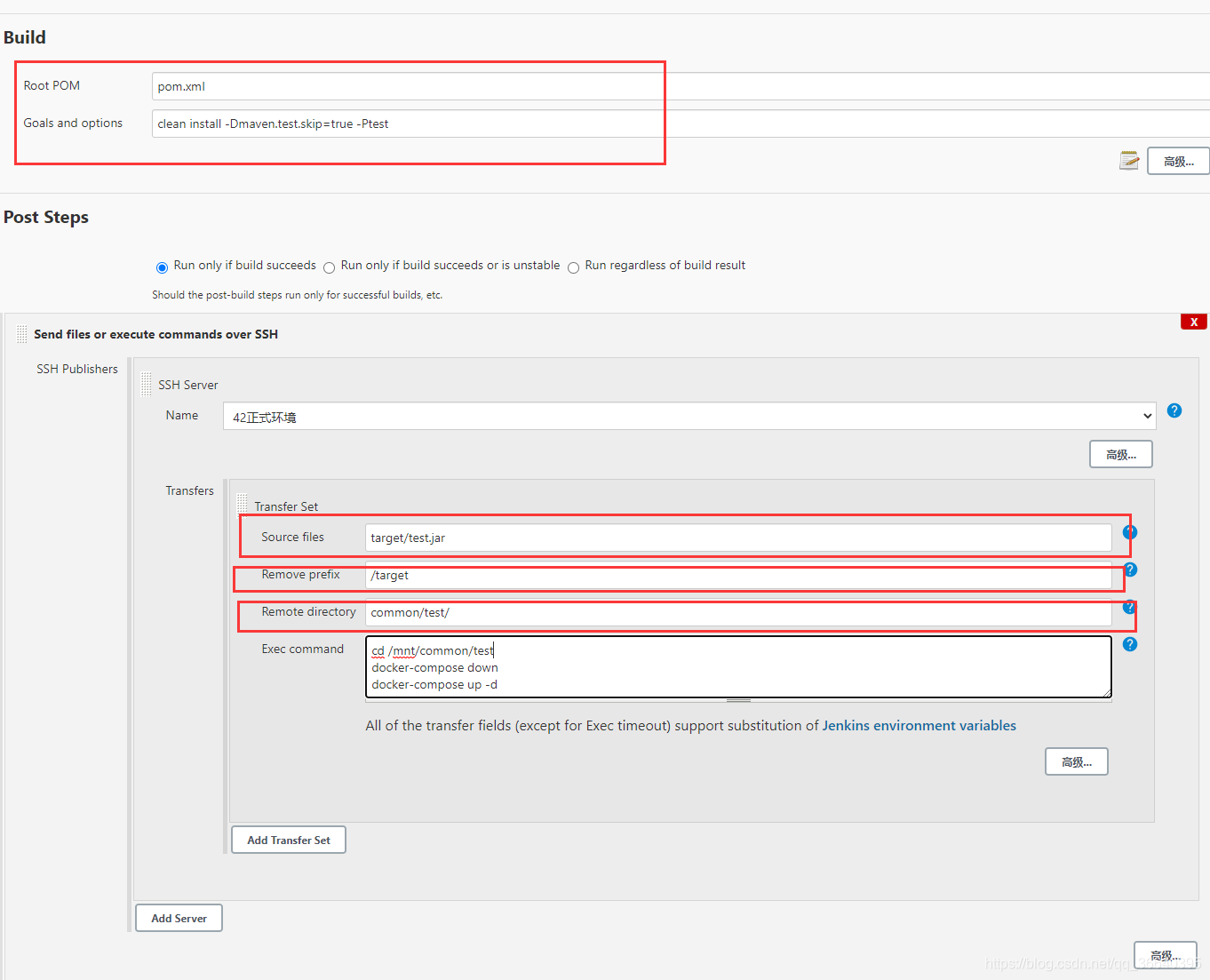Click the 高级 button in Transfer Set
The image size is (1210, 980).
pyautogui.click(x=1077, y=761)
